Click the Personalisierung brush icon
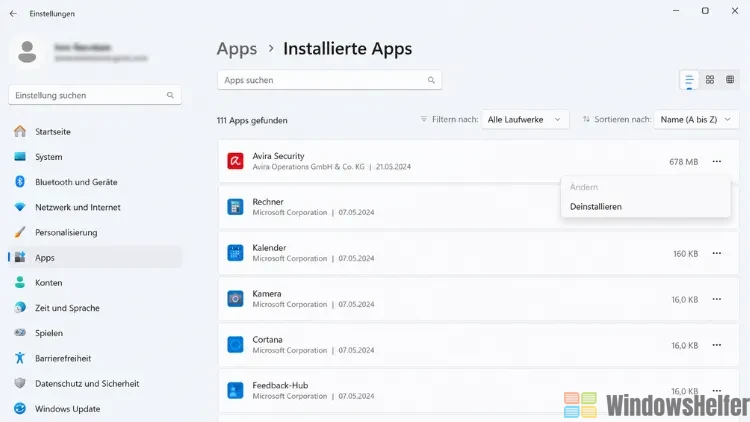750x422 pixels. coord(20,232)
